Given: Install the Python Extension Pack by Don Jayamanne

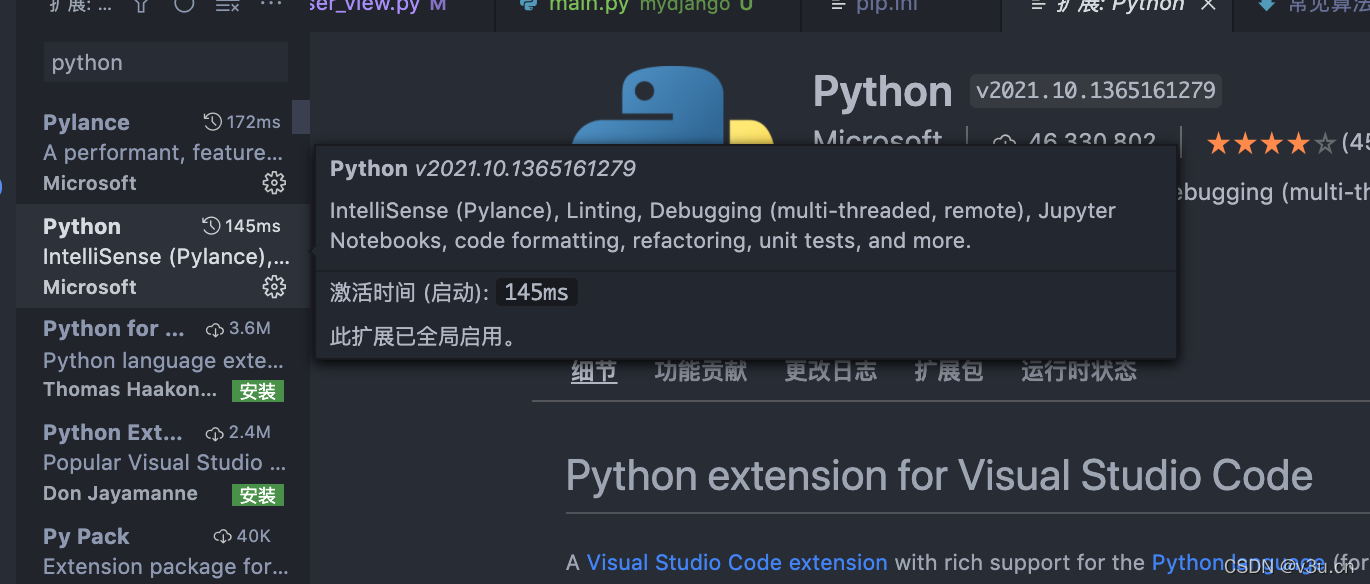Looking at the screenshot, I should click(x=258, y=495).
